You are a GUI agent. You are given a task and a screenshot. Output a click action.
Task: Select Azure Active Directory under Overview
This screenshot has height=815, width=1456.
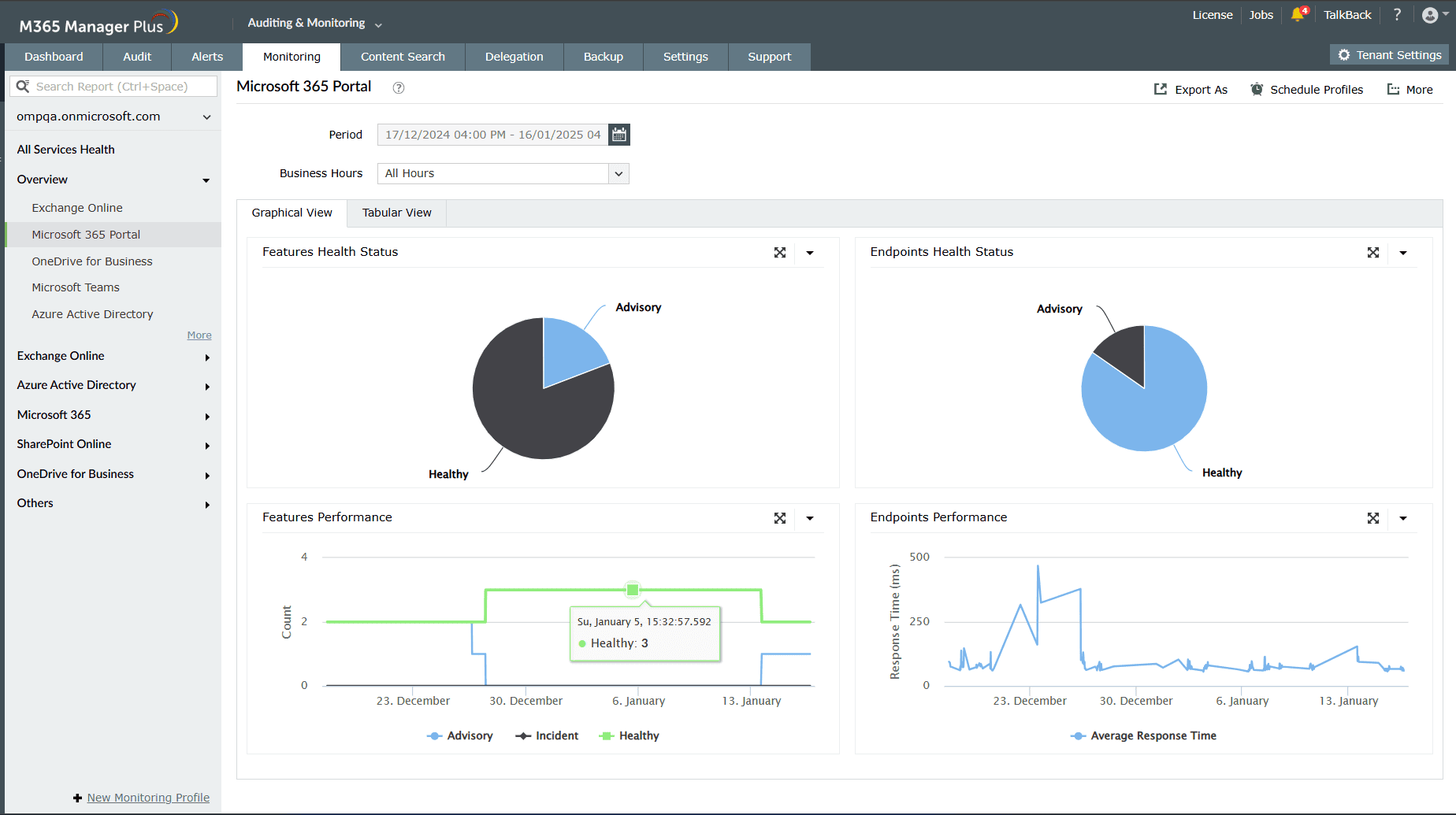92,314
